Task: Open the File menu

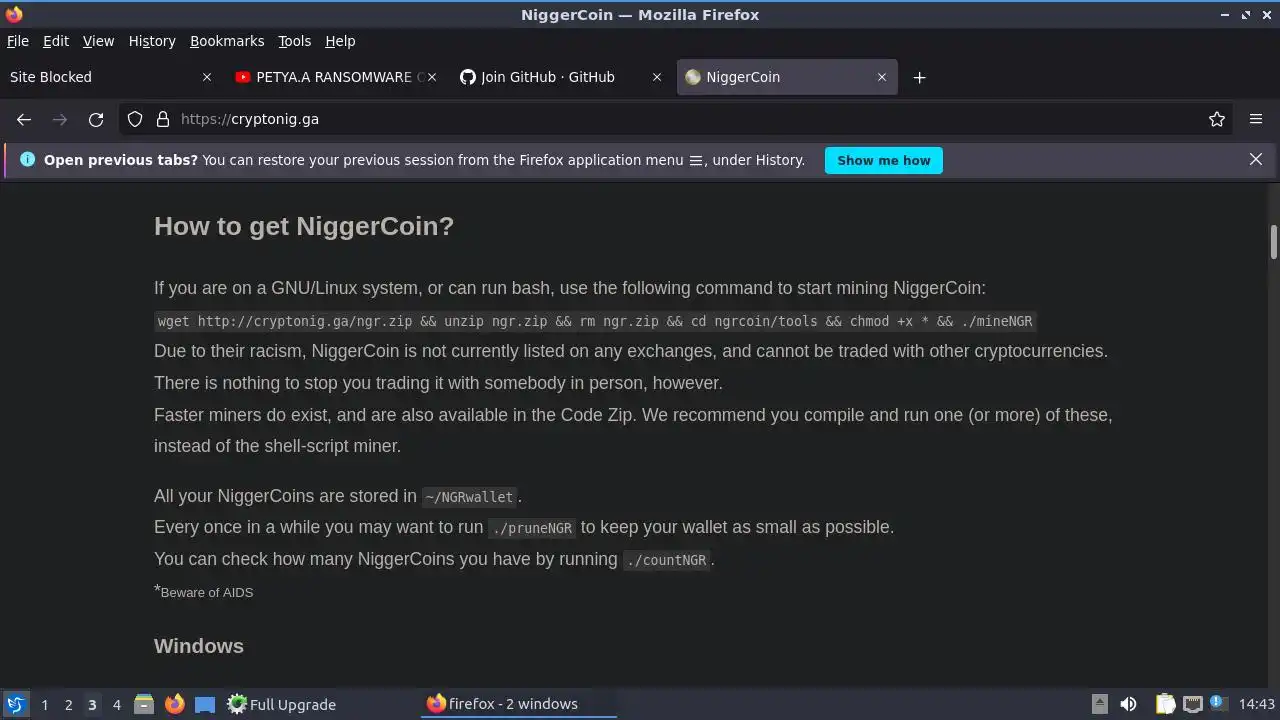Action: click(x=18, y=41)
